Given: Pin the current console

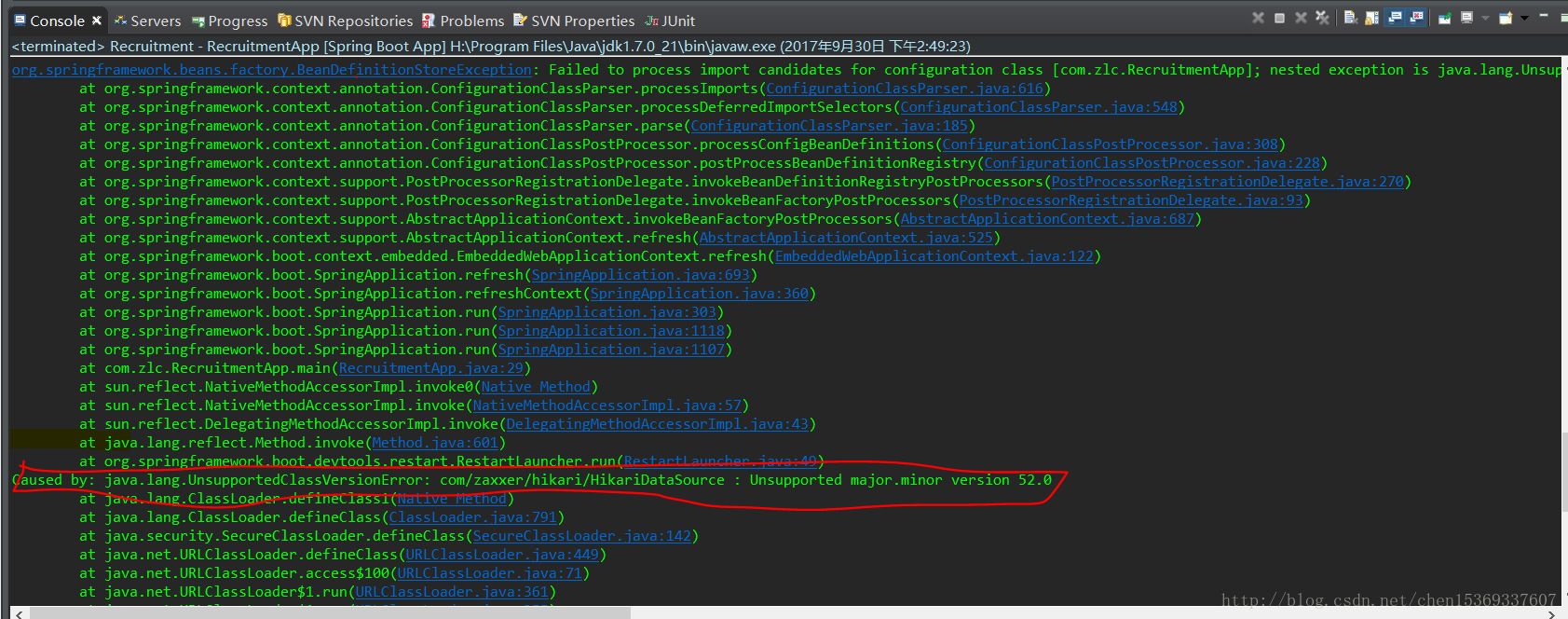Looking at the screenshot, I should [1444, 18].
